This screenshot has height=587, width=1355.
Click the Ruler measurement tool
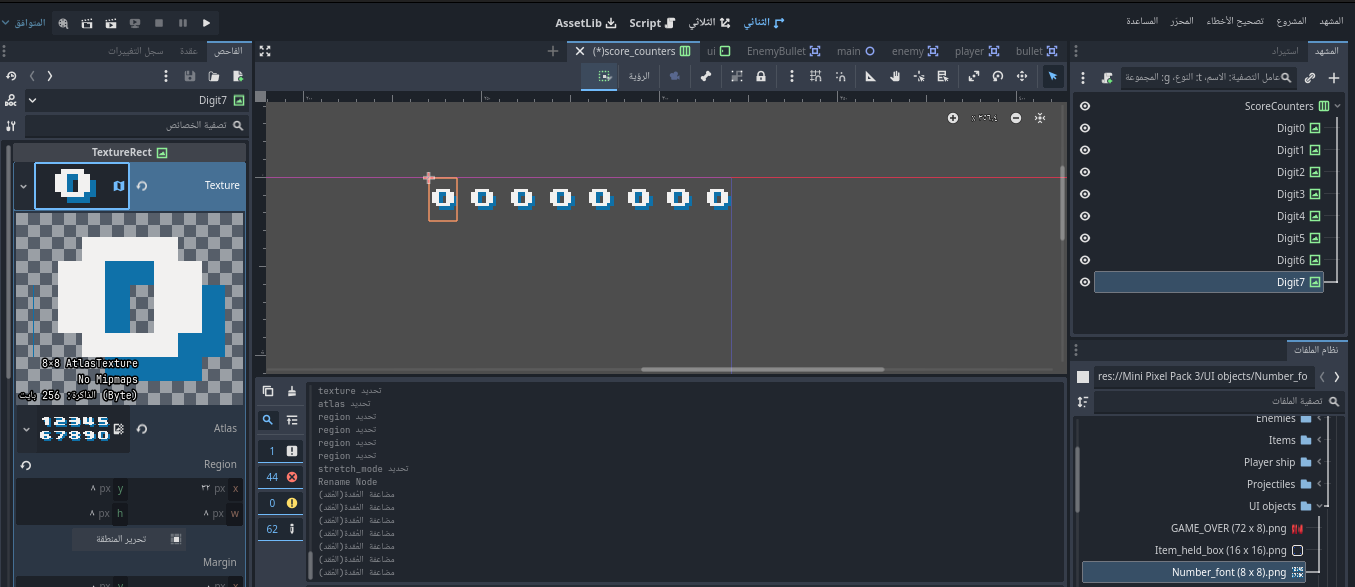point(869,76)
